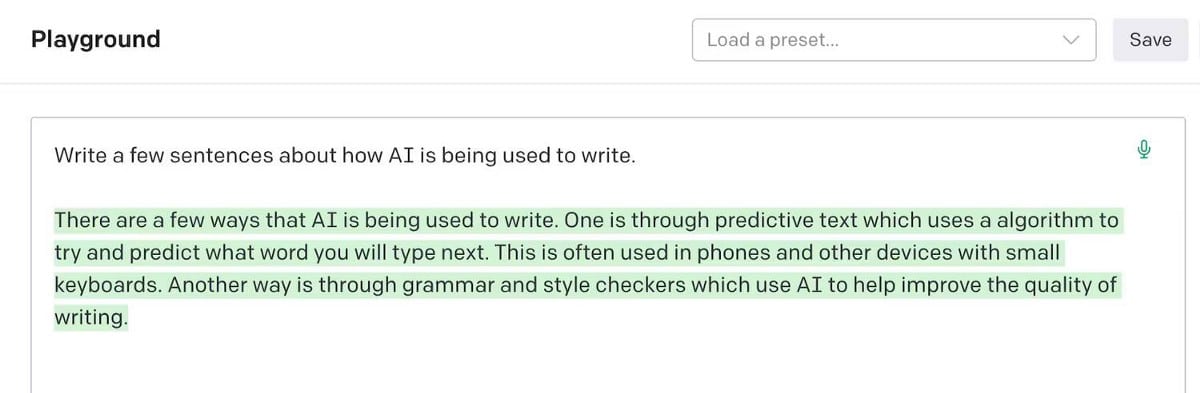Click the Save button
The height and width of the screenshot is (393, 1200).
pos(1150,40)
